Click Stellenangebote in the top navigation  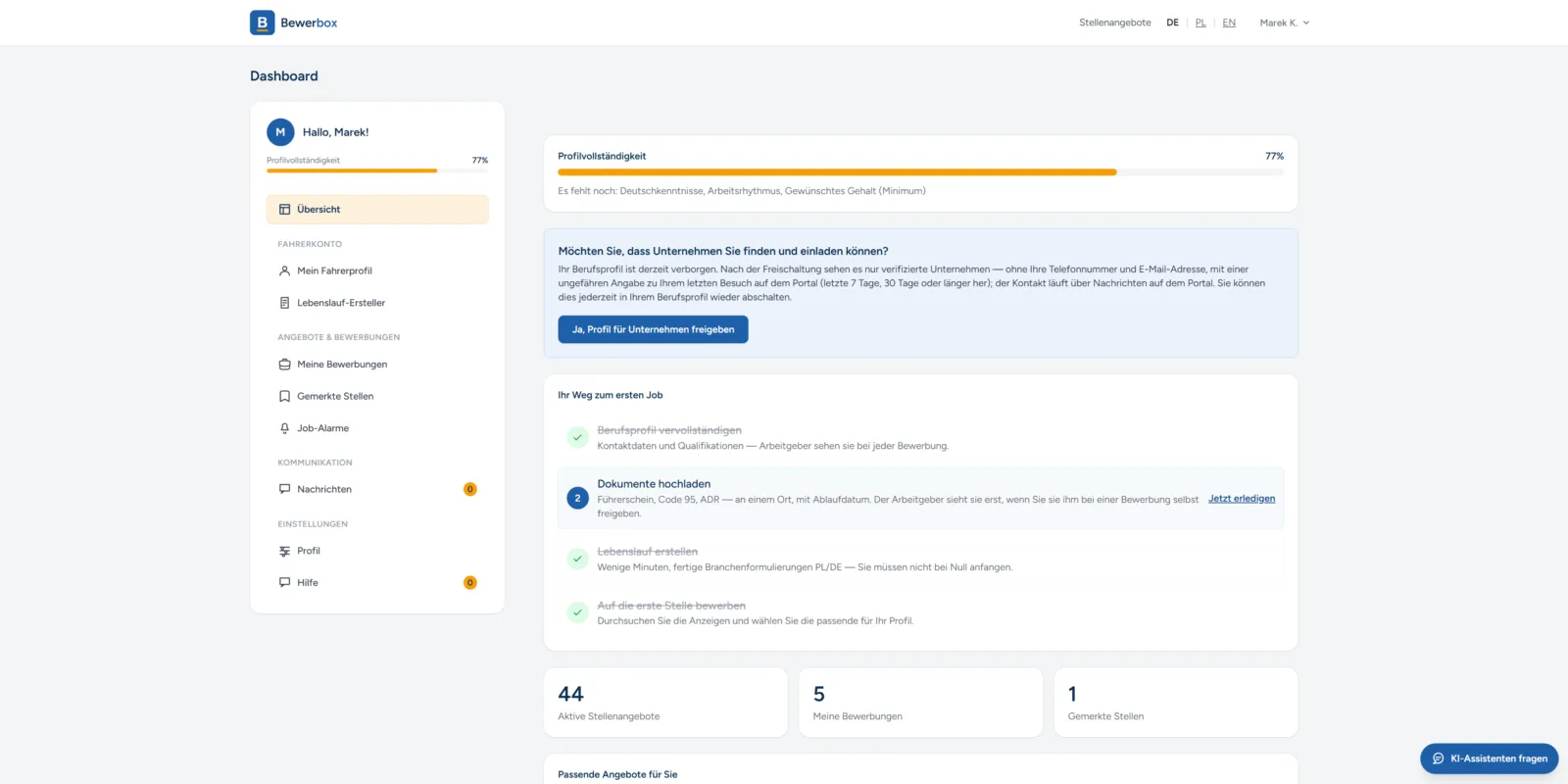pyautogui.click(x=1115, y=23)
